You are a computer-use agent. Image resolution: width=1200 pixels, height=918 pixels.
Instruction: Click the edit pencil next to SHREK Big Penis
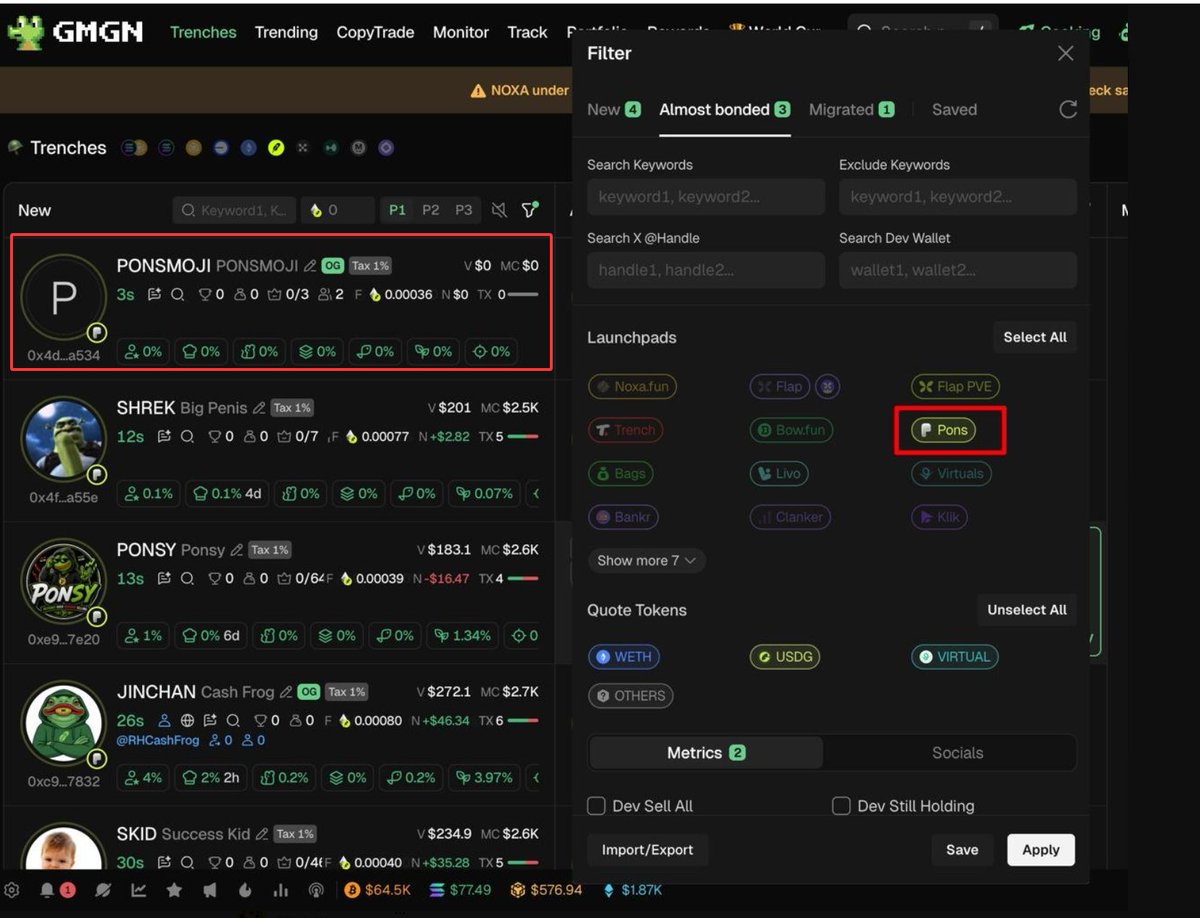(259, 408)
